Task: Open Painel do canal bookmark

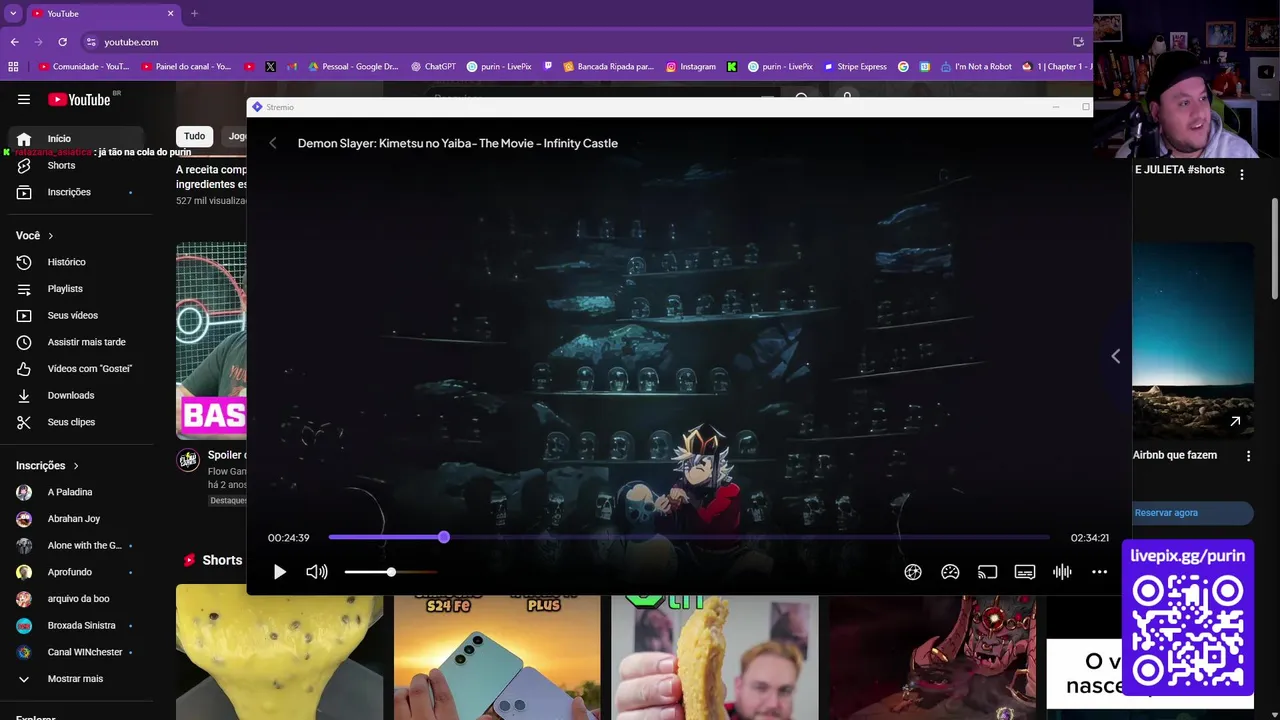Action: click(187, 67)
